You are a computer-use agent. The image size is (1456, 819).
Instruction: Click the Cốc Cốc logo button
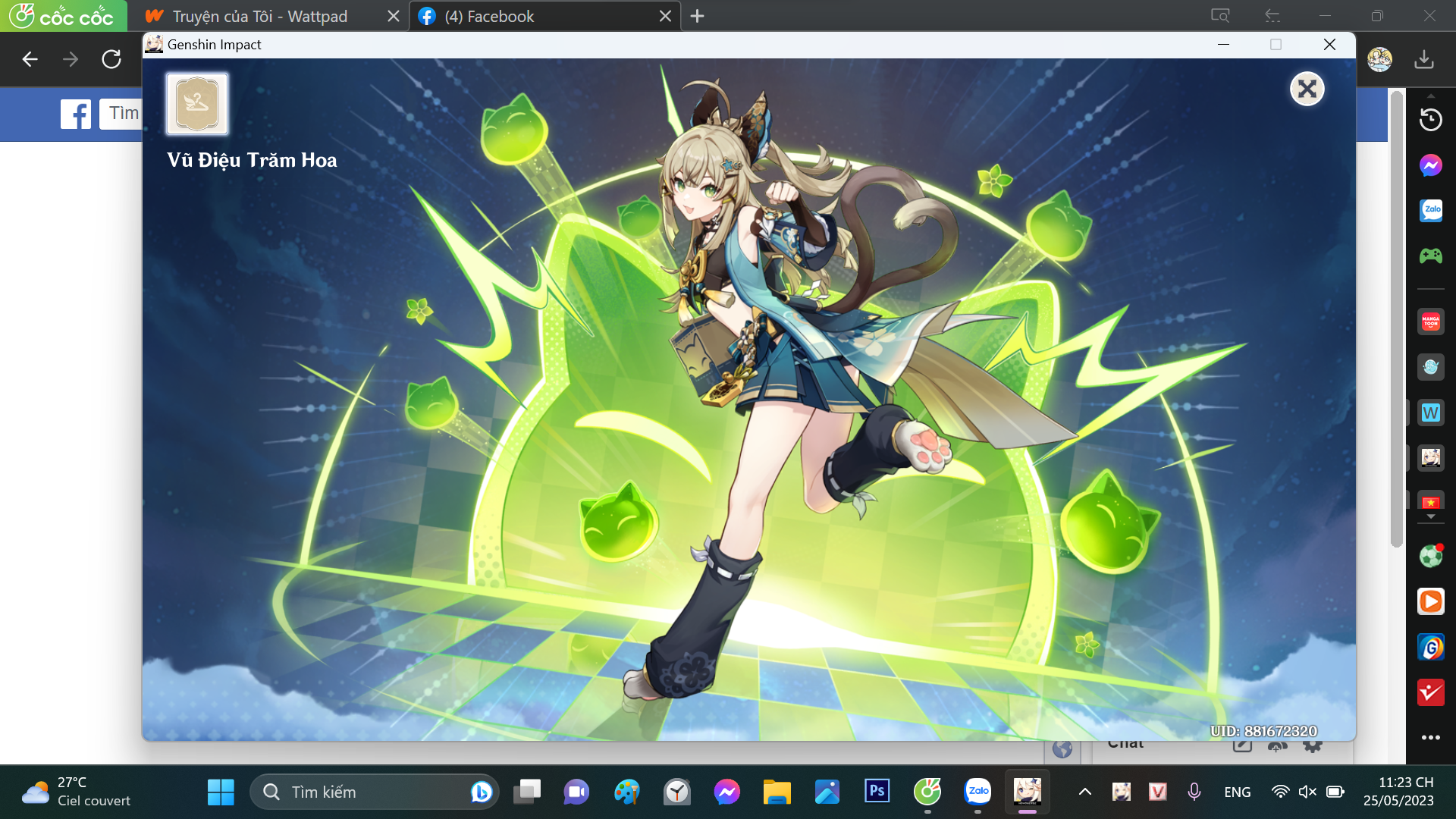(x=63, y=16)
